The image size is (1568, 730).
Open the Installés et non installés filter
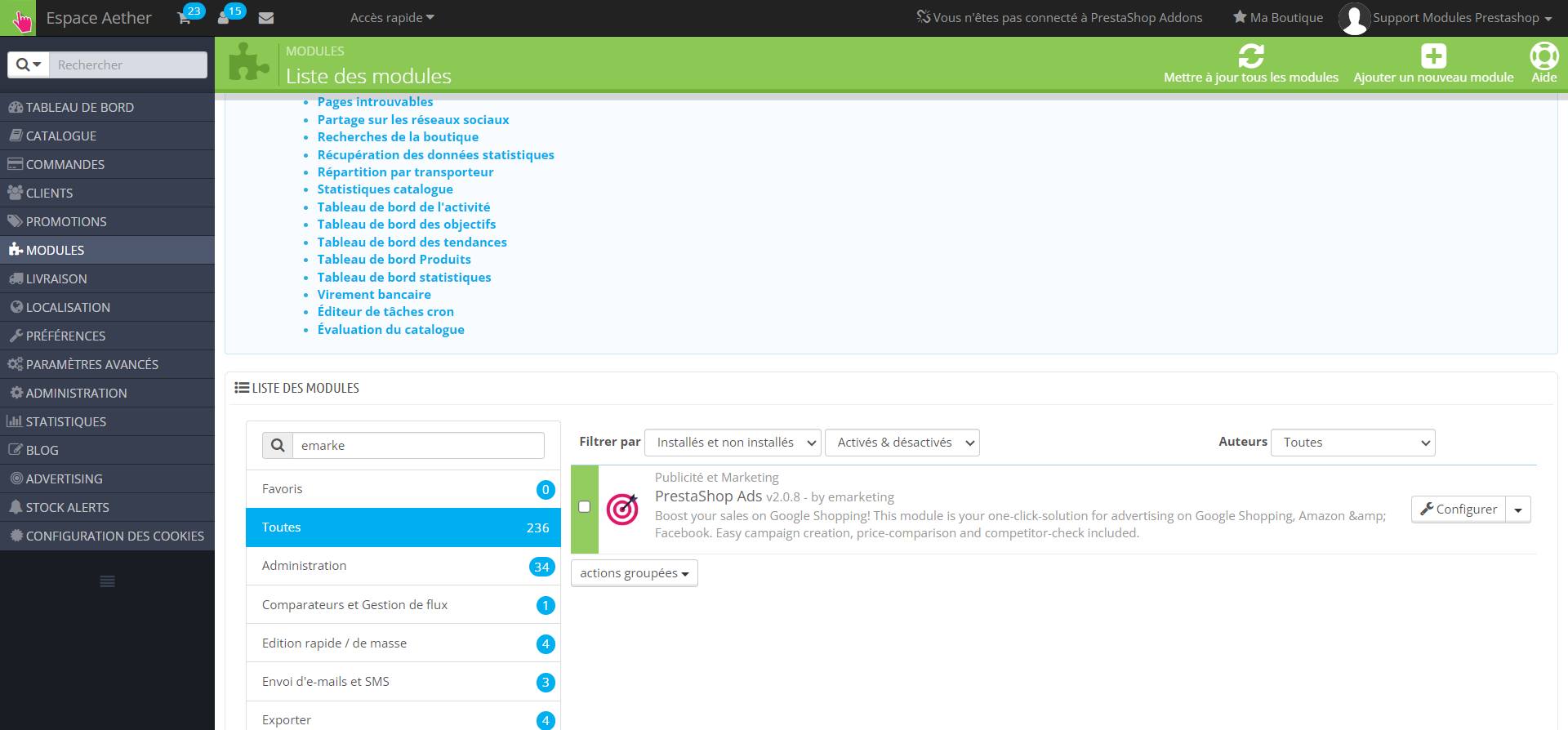click(733, 443)
